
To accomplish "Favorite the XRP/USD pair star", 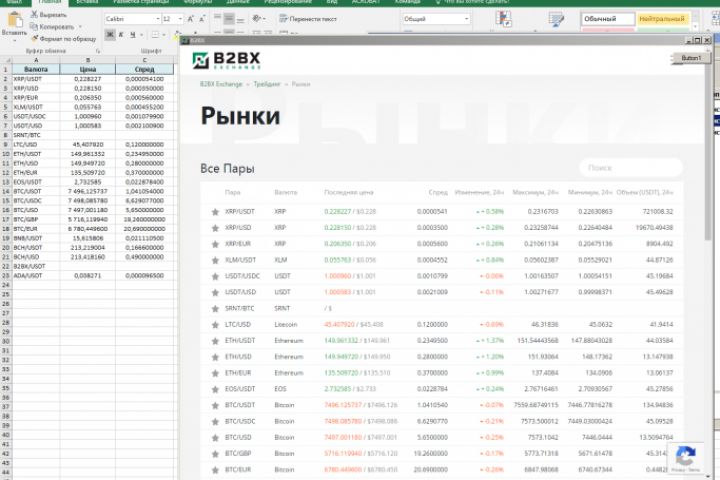I will tap(215, 228).
